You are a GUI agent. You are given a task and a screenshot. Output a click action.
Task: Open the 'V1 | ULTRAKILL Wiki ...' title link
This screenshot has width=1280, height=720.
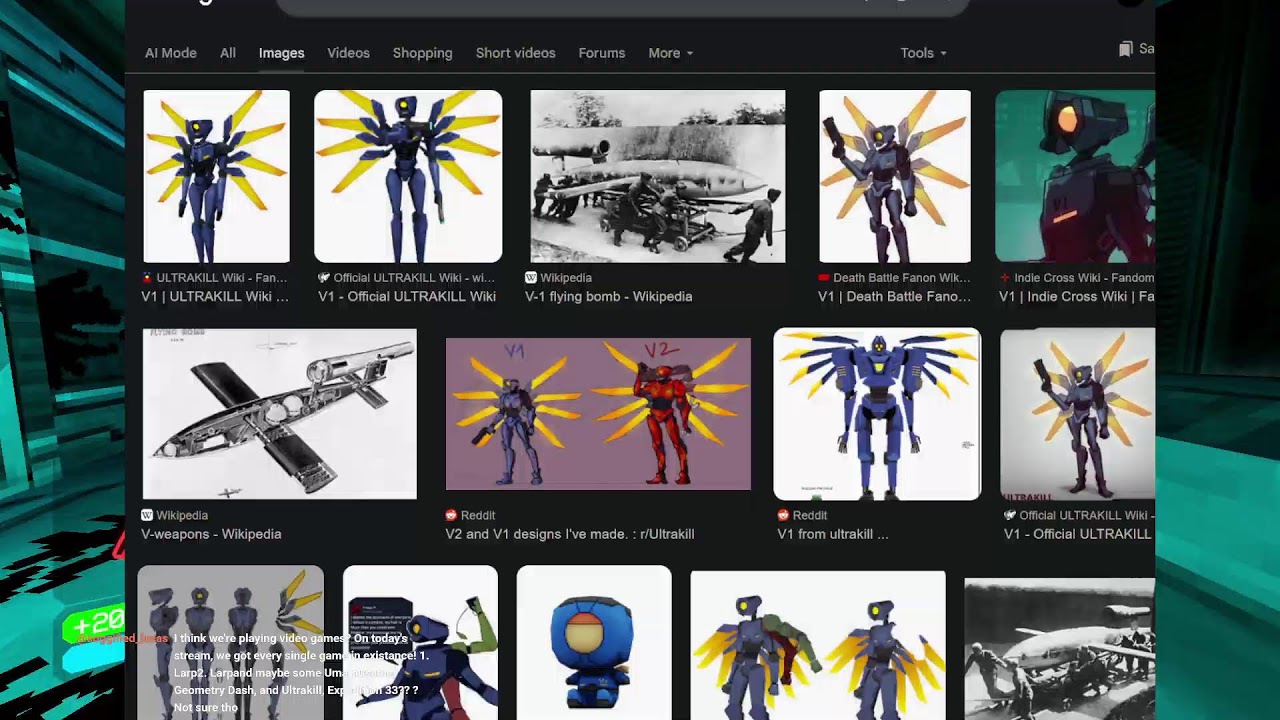215,297
